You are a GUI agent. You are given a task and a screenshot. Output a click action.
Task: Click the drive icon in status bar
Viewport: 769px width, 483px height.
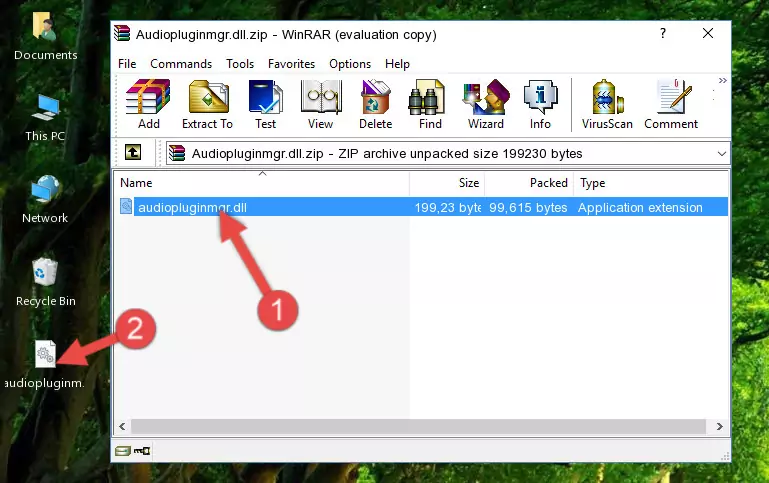click(x=123, y=451)
